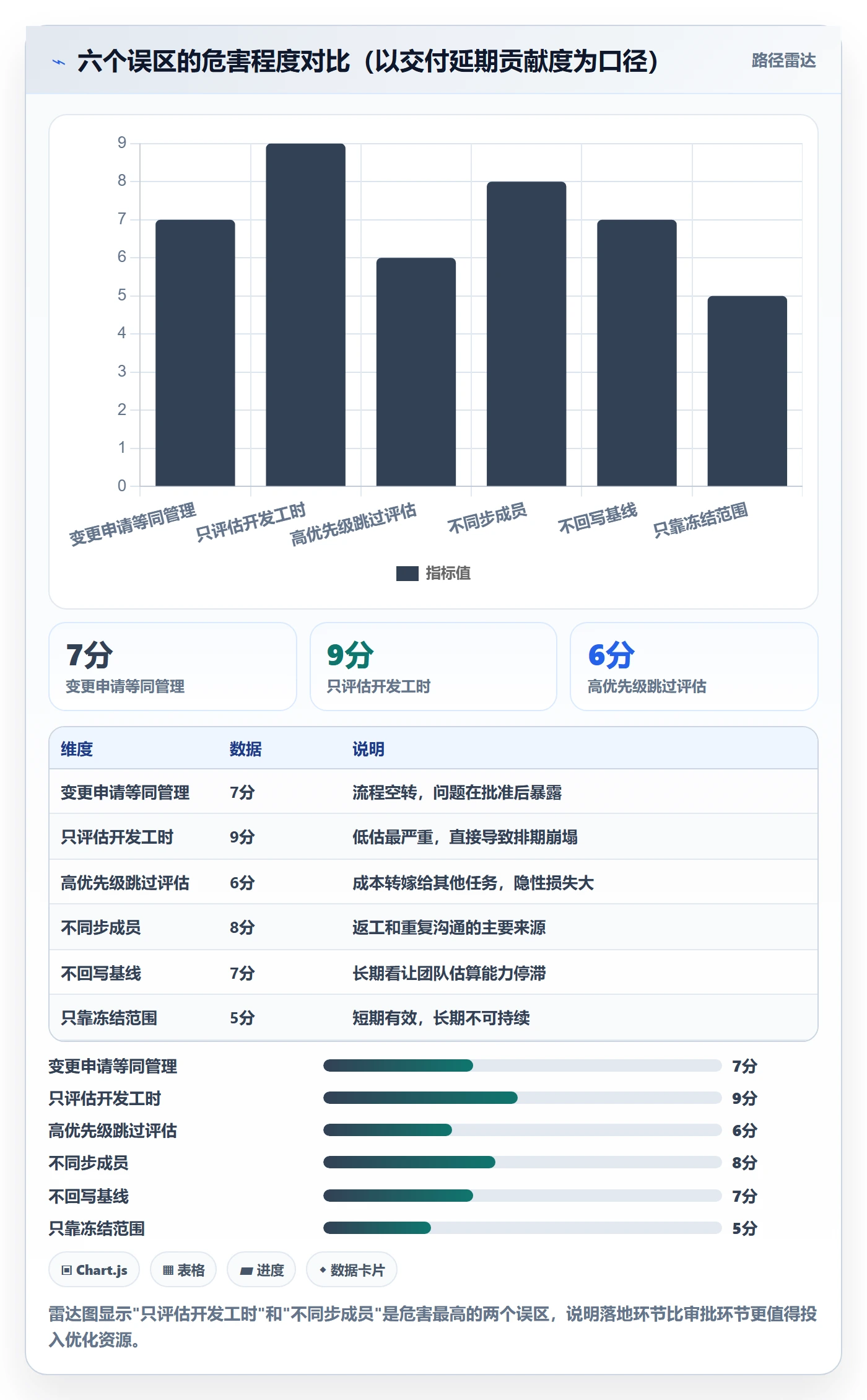The image size is (867, 1400).
Task: Select the Chart.js tag chip
Action: click(x=94, y=1270)
